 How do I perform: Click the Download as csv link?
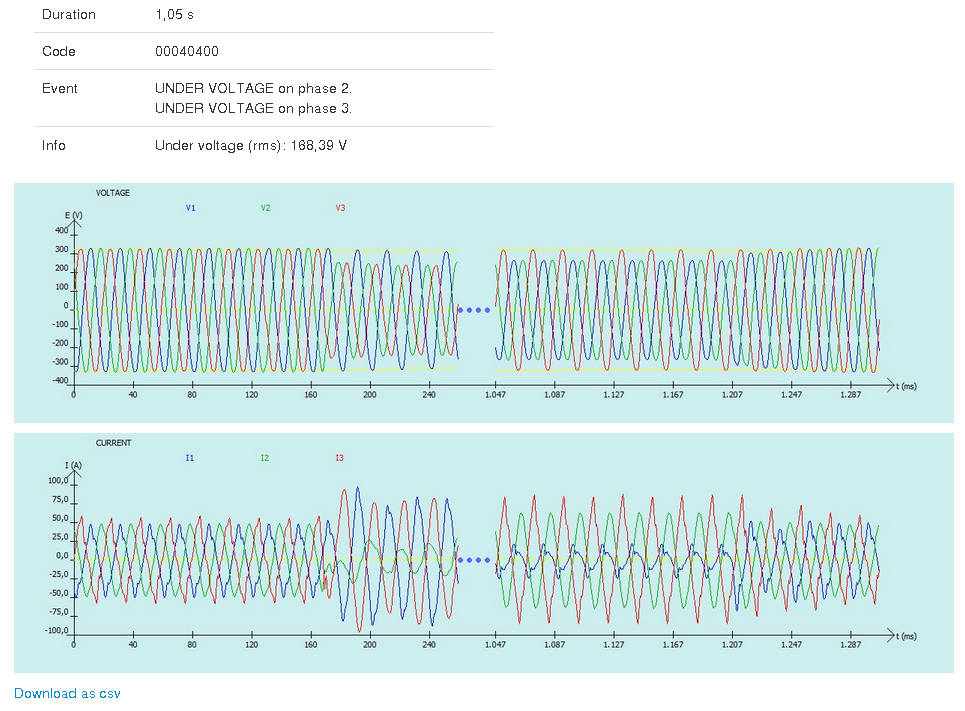coord(67,693)
